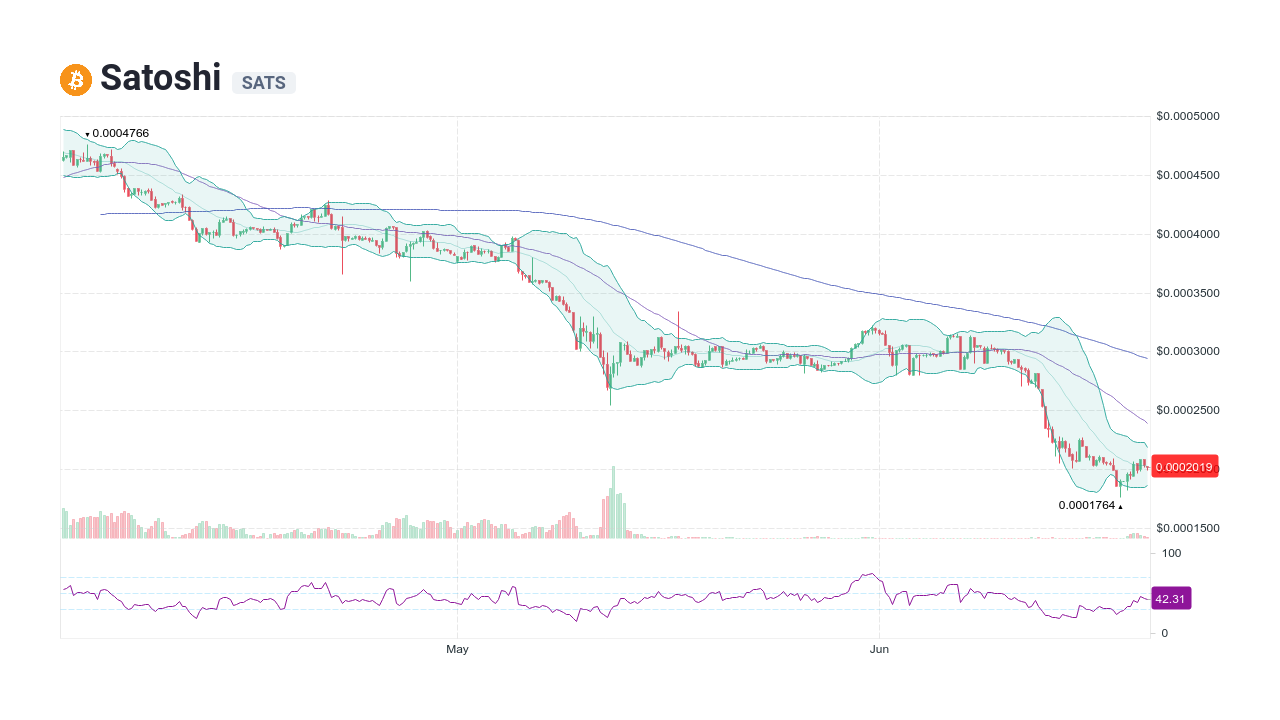Expand the Jun axis label
Screen dimensions: 1280x720
click(880, 649)
